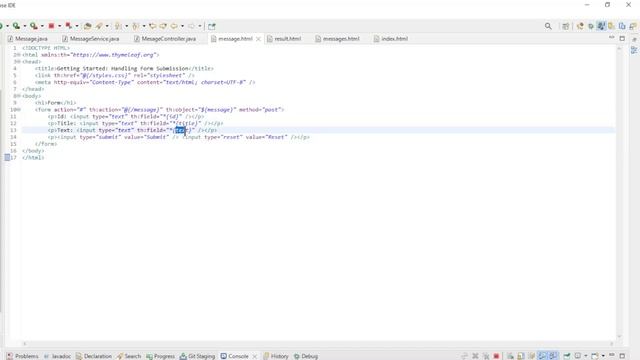Click the editor horizontal scrollbar

tap(318, 344)
